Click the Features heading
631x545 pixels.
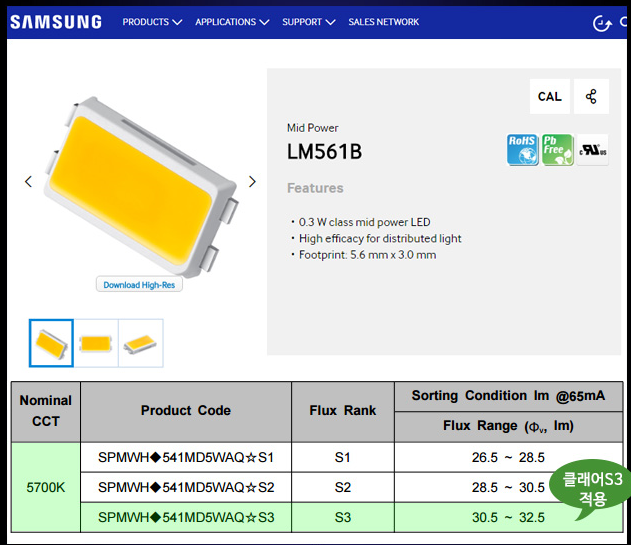pyautogui.click(x=315, y=188)
